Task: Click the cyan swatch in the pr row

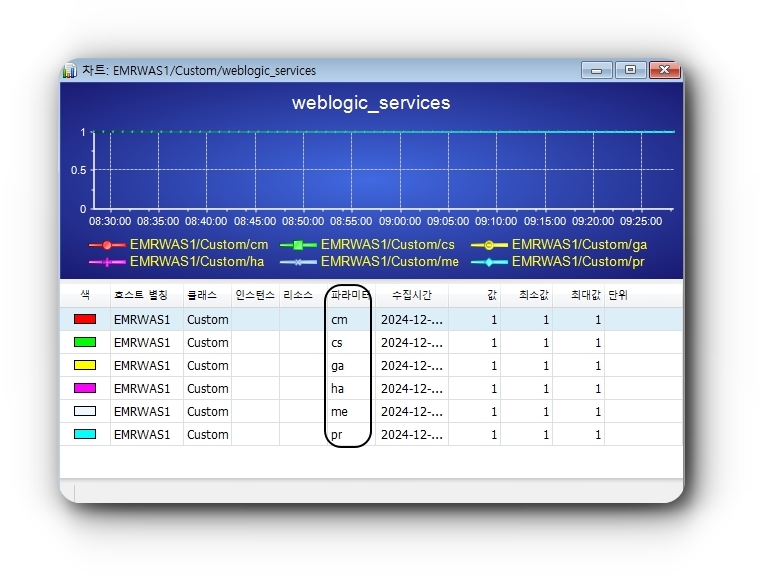Action: (85, 435)
